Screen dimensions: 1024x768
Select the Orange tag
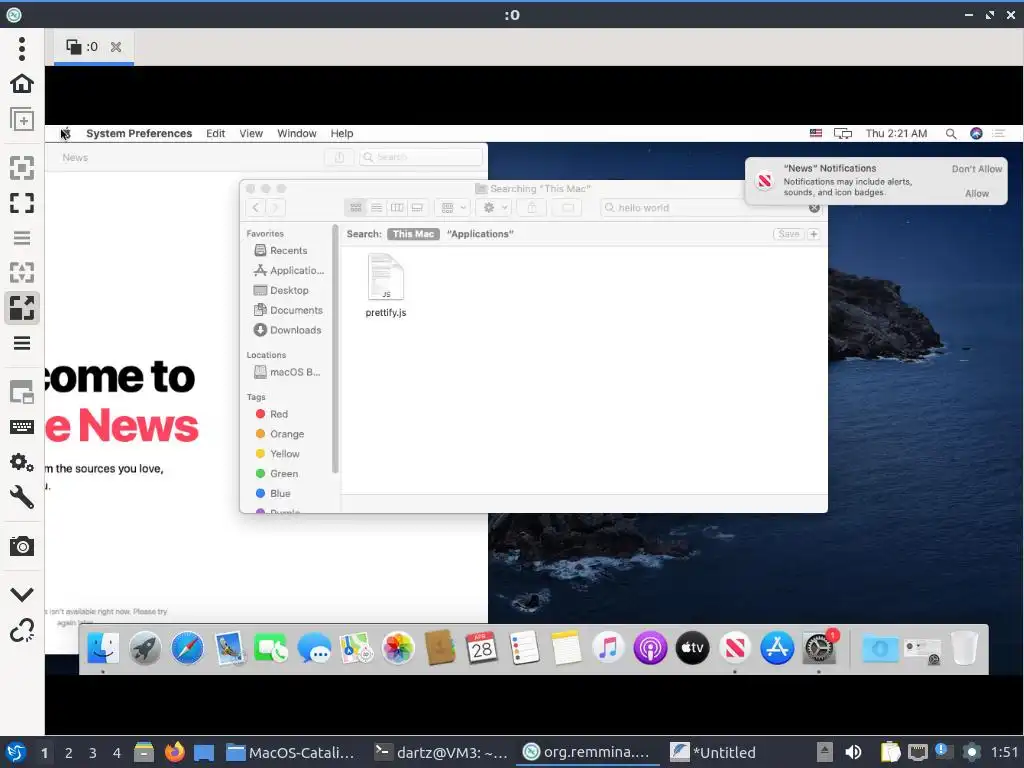click(280, 434)
